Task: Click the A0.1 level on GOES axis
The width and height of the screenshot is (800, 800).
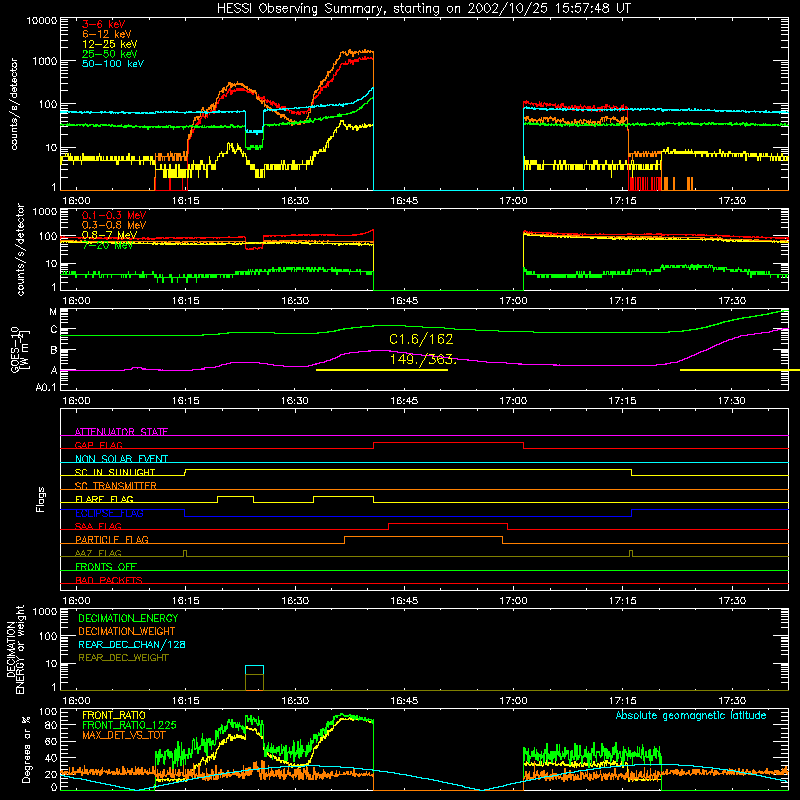Action: coord(46,387)
